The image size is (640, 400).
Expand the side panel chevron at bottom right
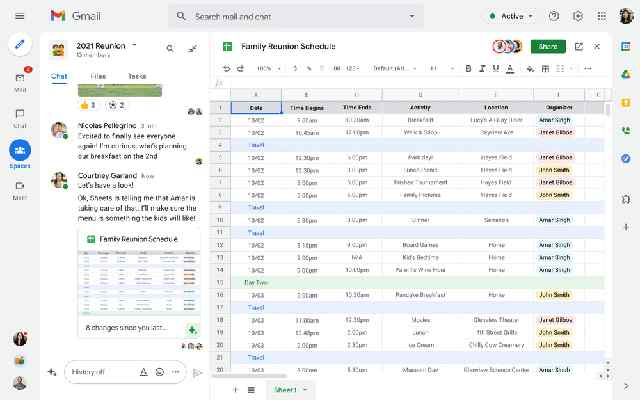(x=626, y=386)
